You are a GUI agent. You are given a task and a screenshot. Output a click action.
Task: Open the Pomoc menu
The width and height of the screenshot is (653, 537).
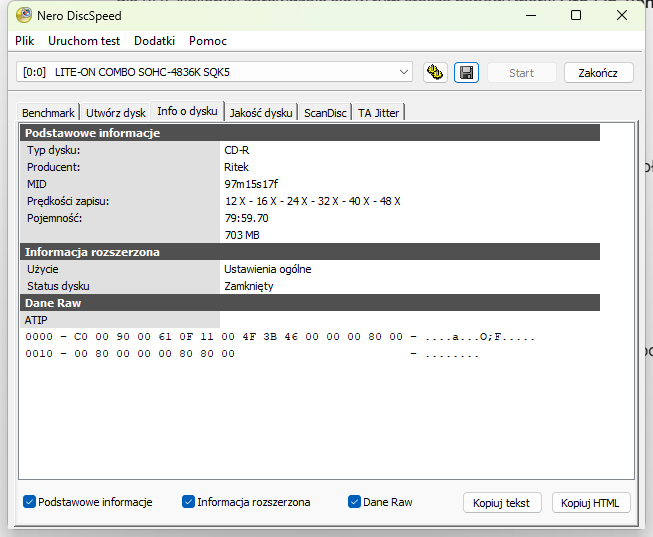[208, 41]
